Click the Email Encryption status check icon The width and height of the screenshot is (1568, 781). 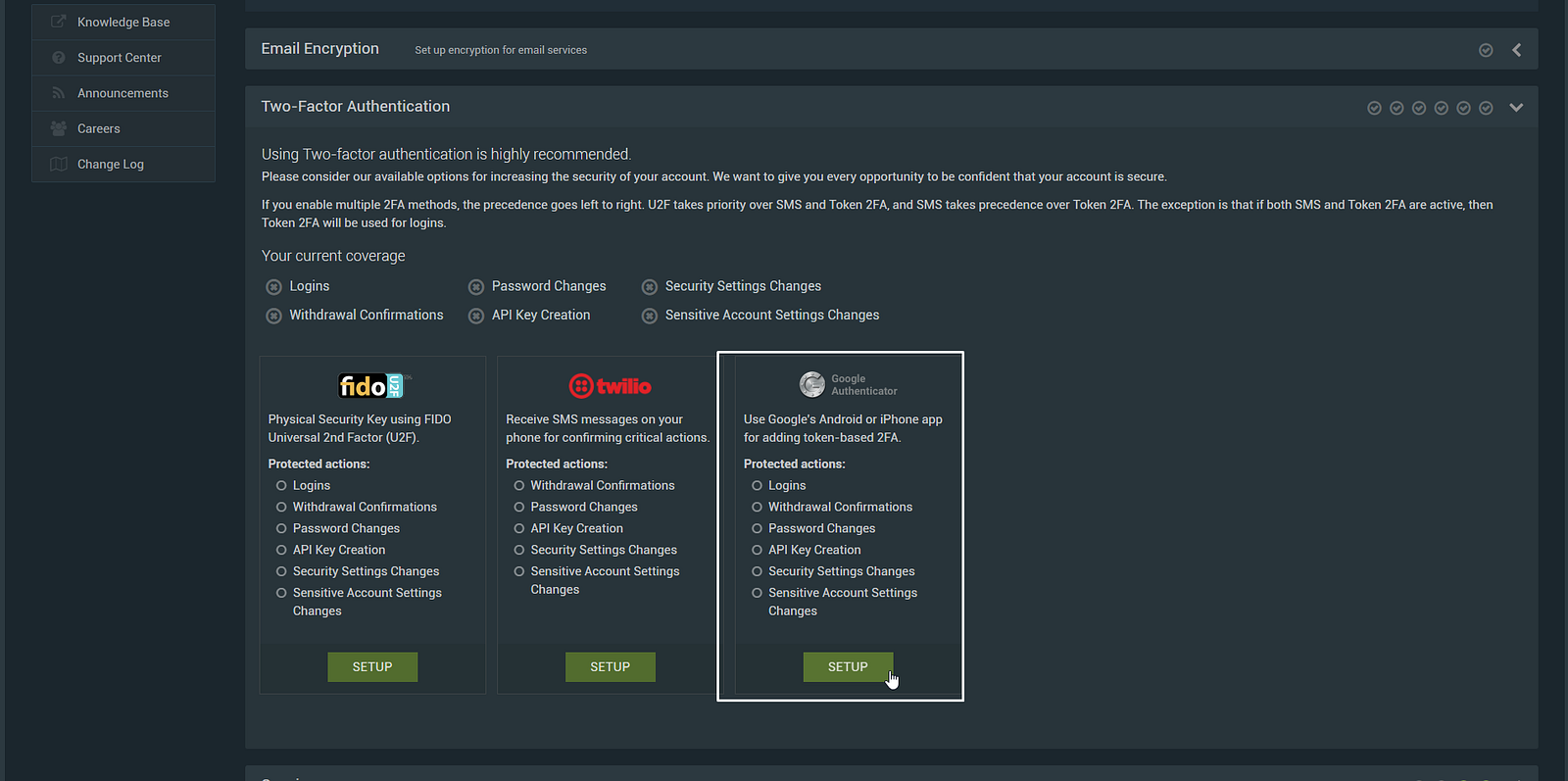pyautogui.click(x=1486, y=50)
